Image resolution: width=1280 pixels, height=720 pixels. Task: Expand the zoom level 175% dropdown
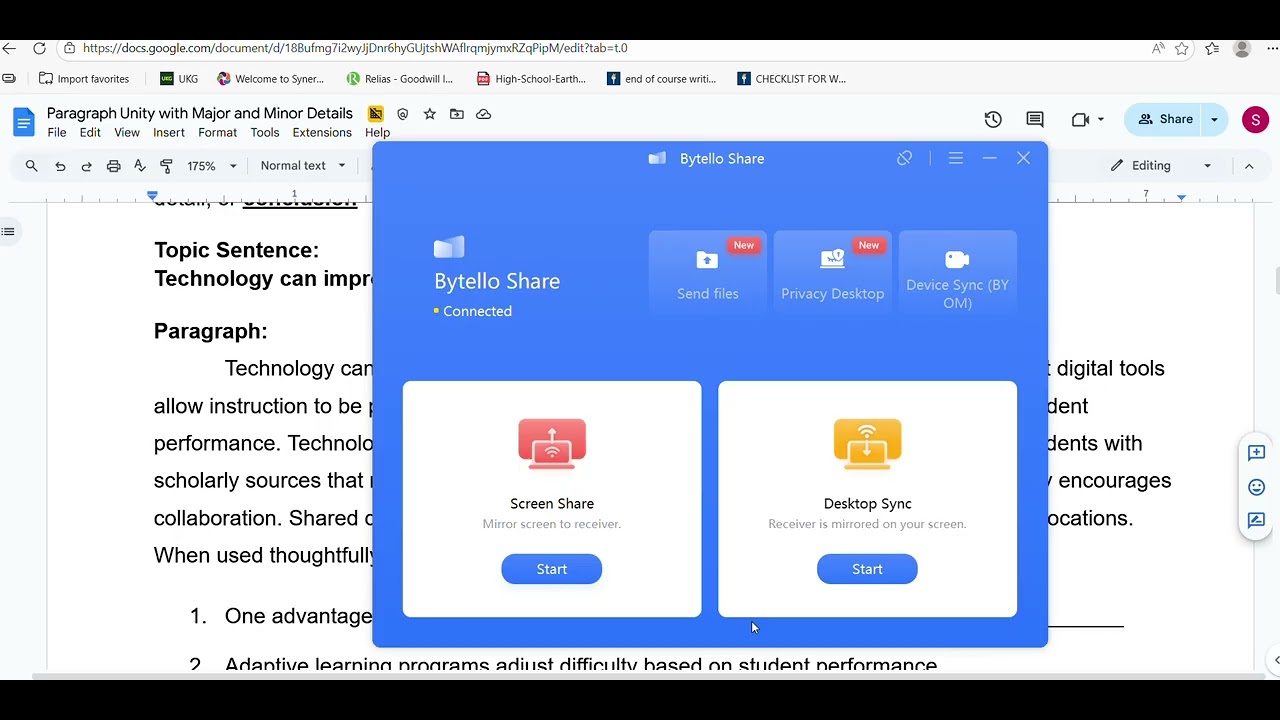click(212, 166)
